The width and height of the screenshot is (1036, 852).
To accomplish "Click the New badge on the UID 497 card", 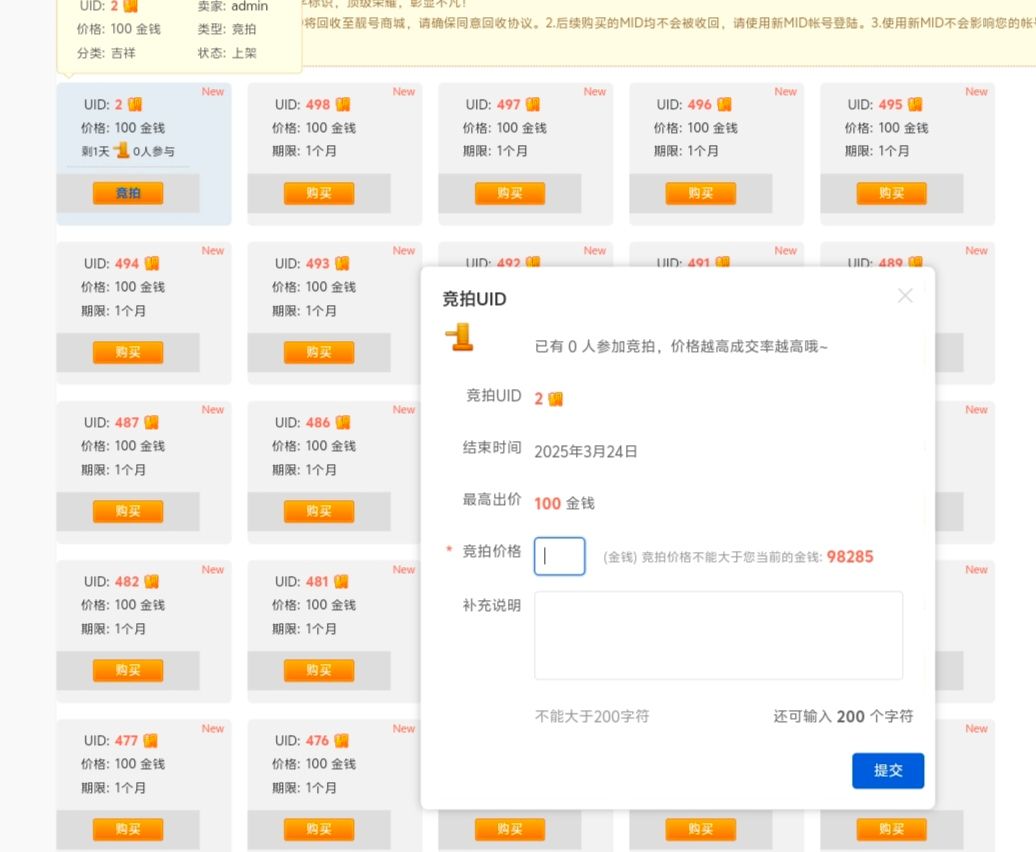I will click(x=594, y=90).
